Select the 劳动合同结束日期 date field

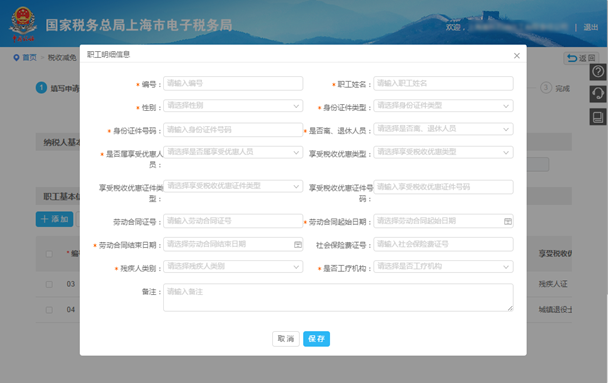233,244
